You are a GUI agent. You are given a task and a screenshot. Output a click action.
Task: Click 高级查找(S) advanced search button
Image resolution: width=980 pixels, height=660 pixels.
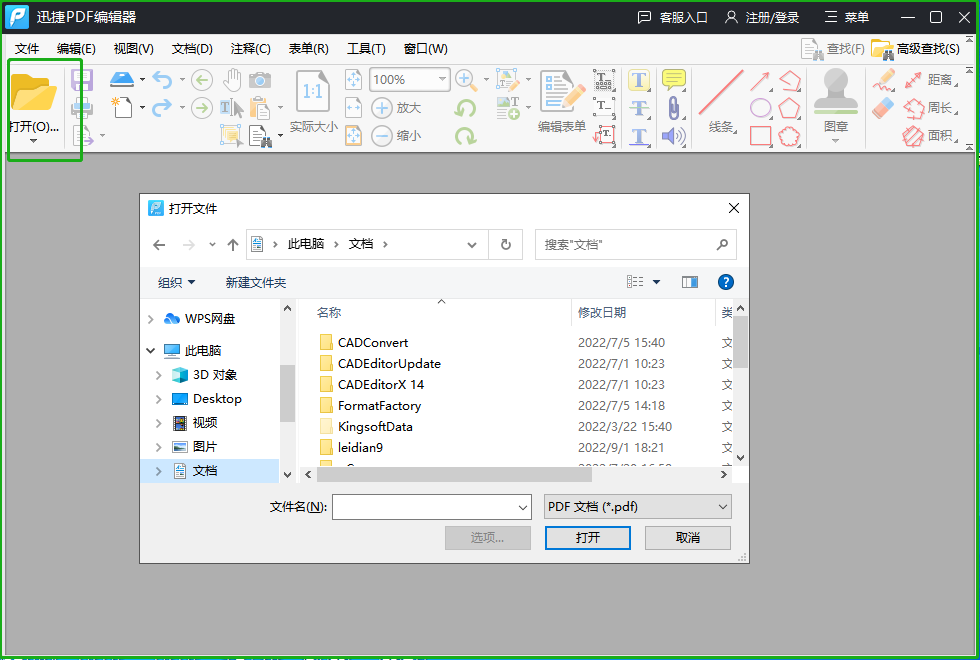pyautogui.click(x=916, y=49)
